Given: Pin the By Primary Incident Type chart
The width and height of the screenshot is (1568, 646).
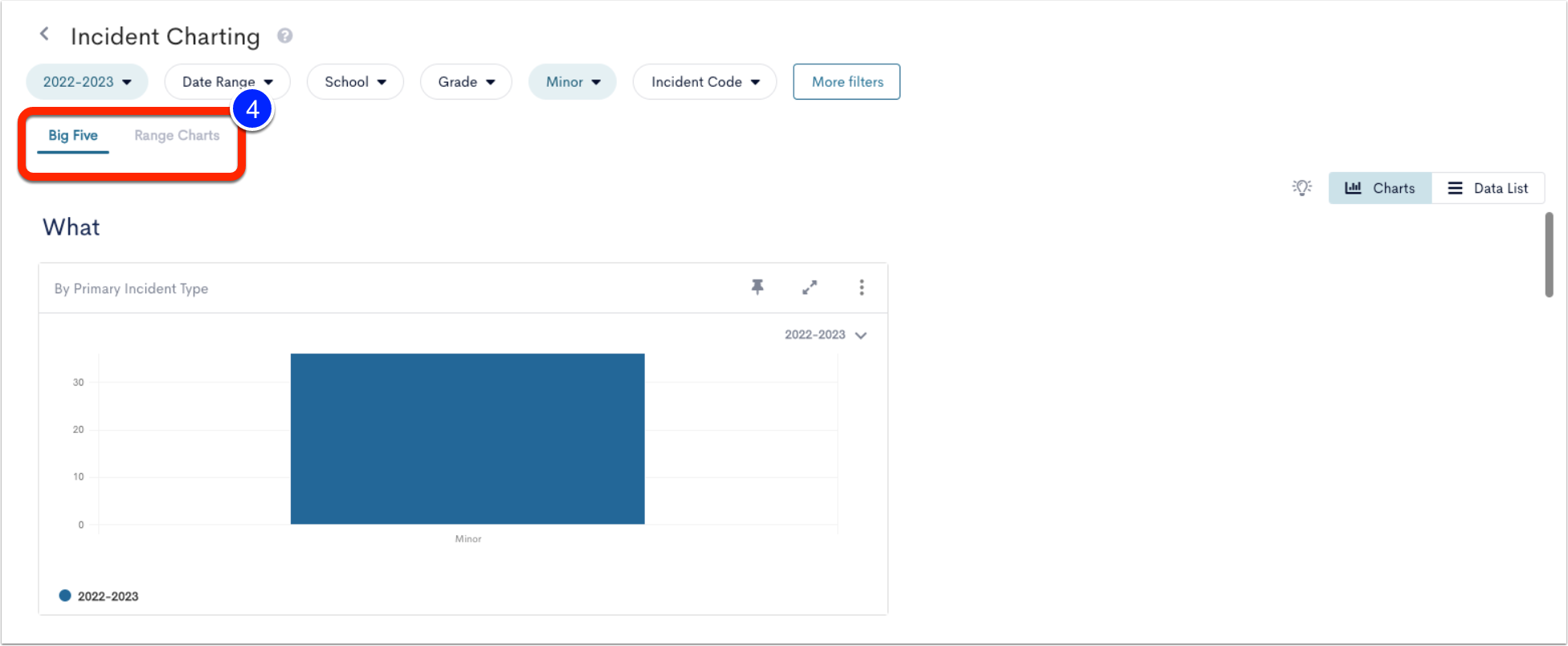Looking at the screenshot, I should (757, 288).
